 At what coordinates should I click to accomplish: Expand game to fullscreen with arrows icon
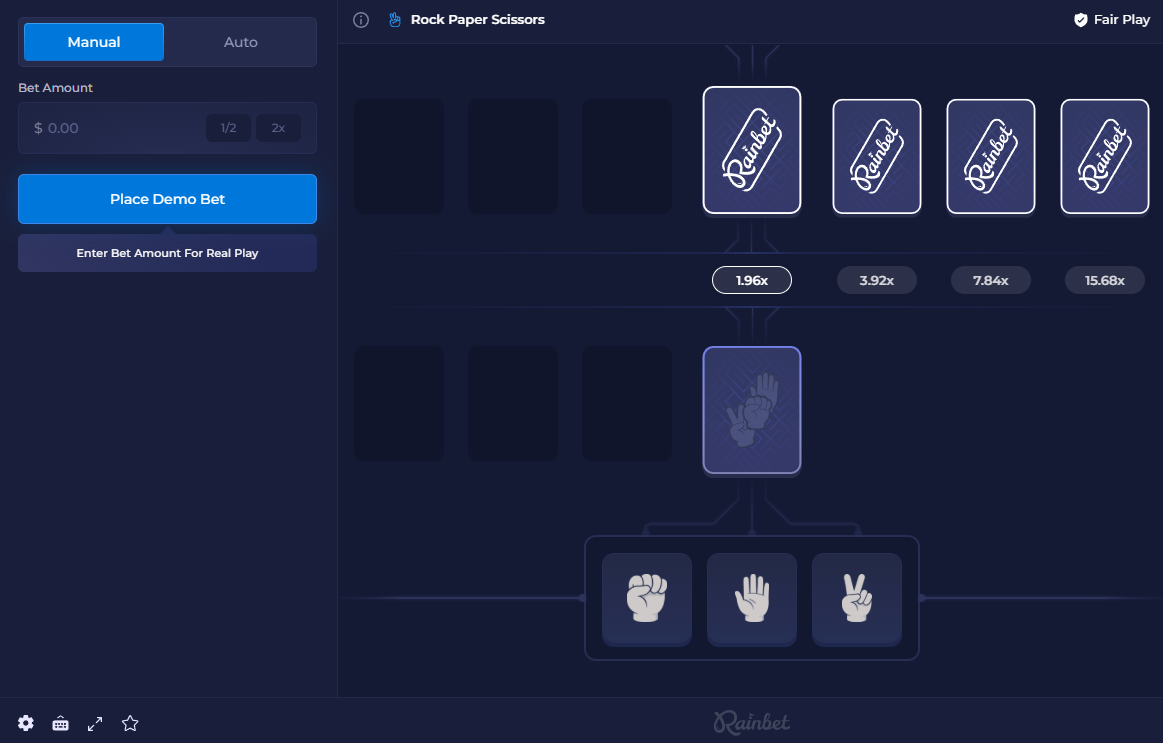(95, 723)
